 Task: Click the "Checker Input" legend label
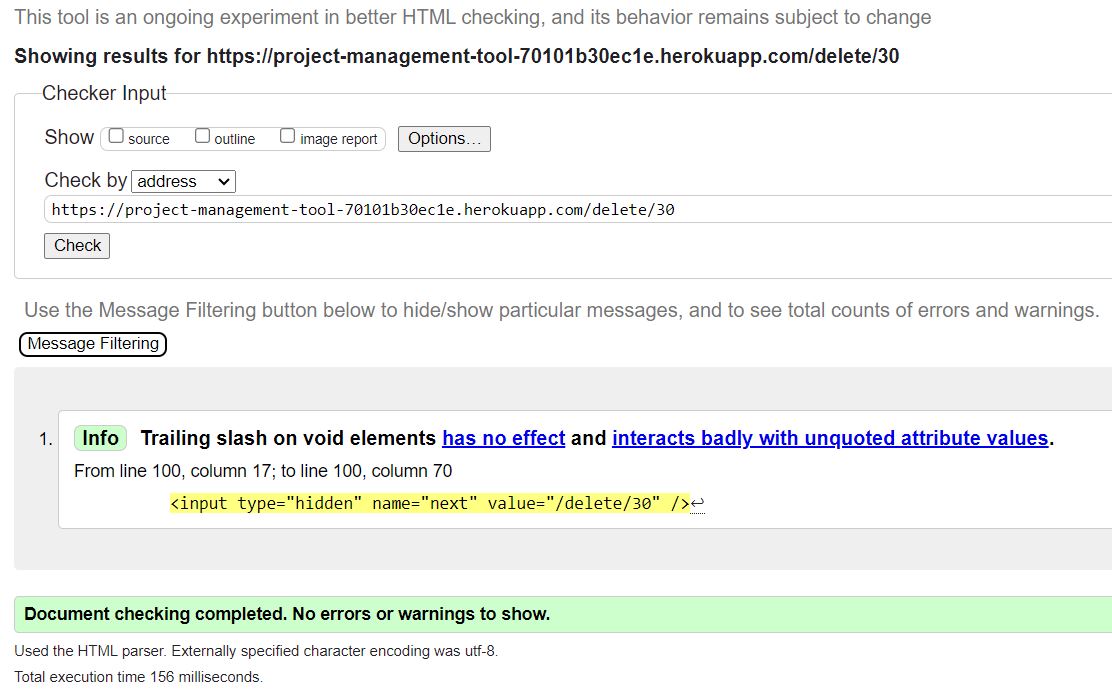(103, 93)
